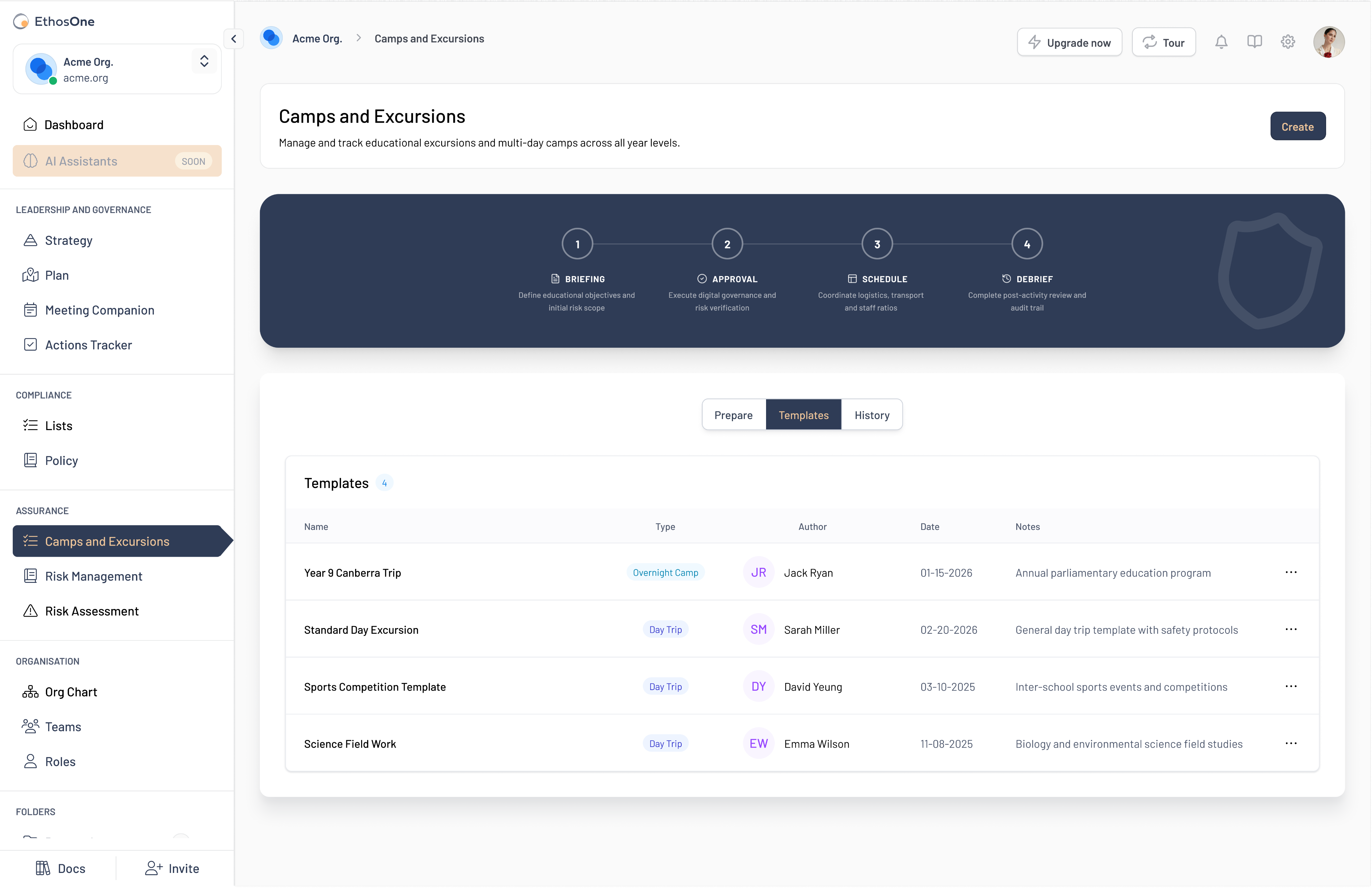This screenshot has width=1372, height=888.
Task: Click Invite in the sidebar footer
Action: tap(172, 868)
